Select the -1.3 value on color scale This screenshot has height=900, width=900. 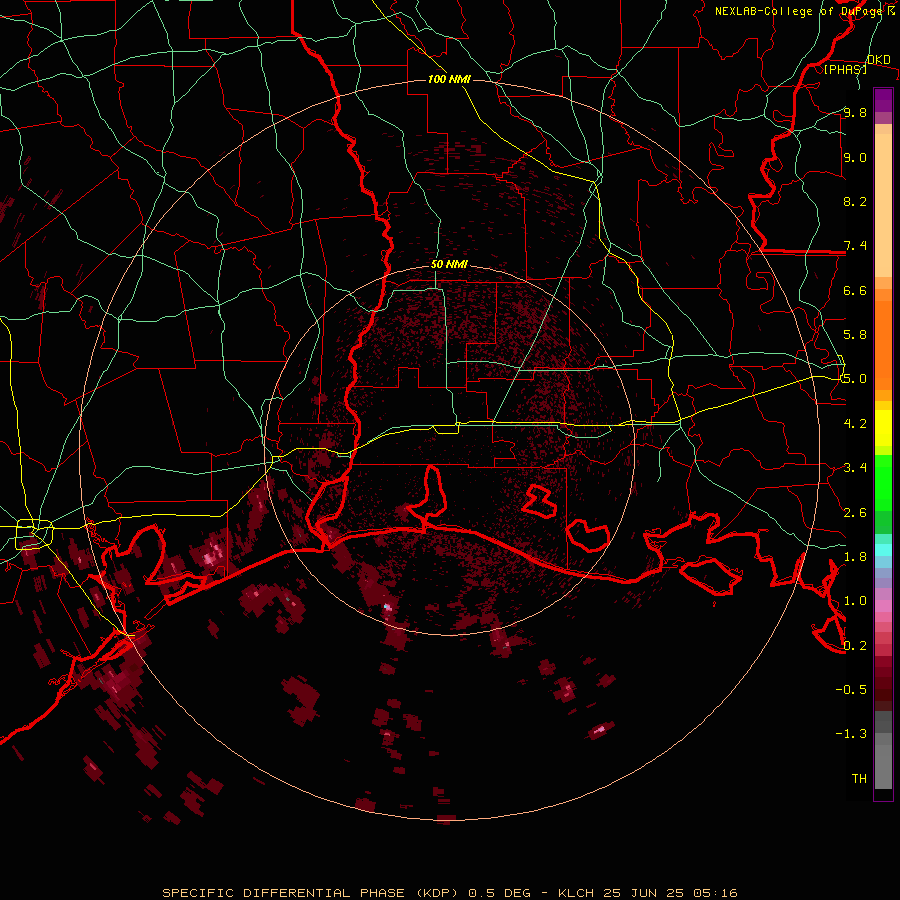(x=851, y=734)
